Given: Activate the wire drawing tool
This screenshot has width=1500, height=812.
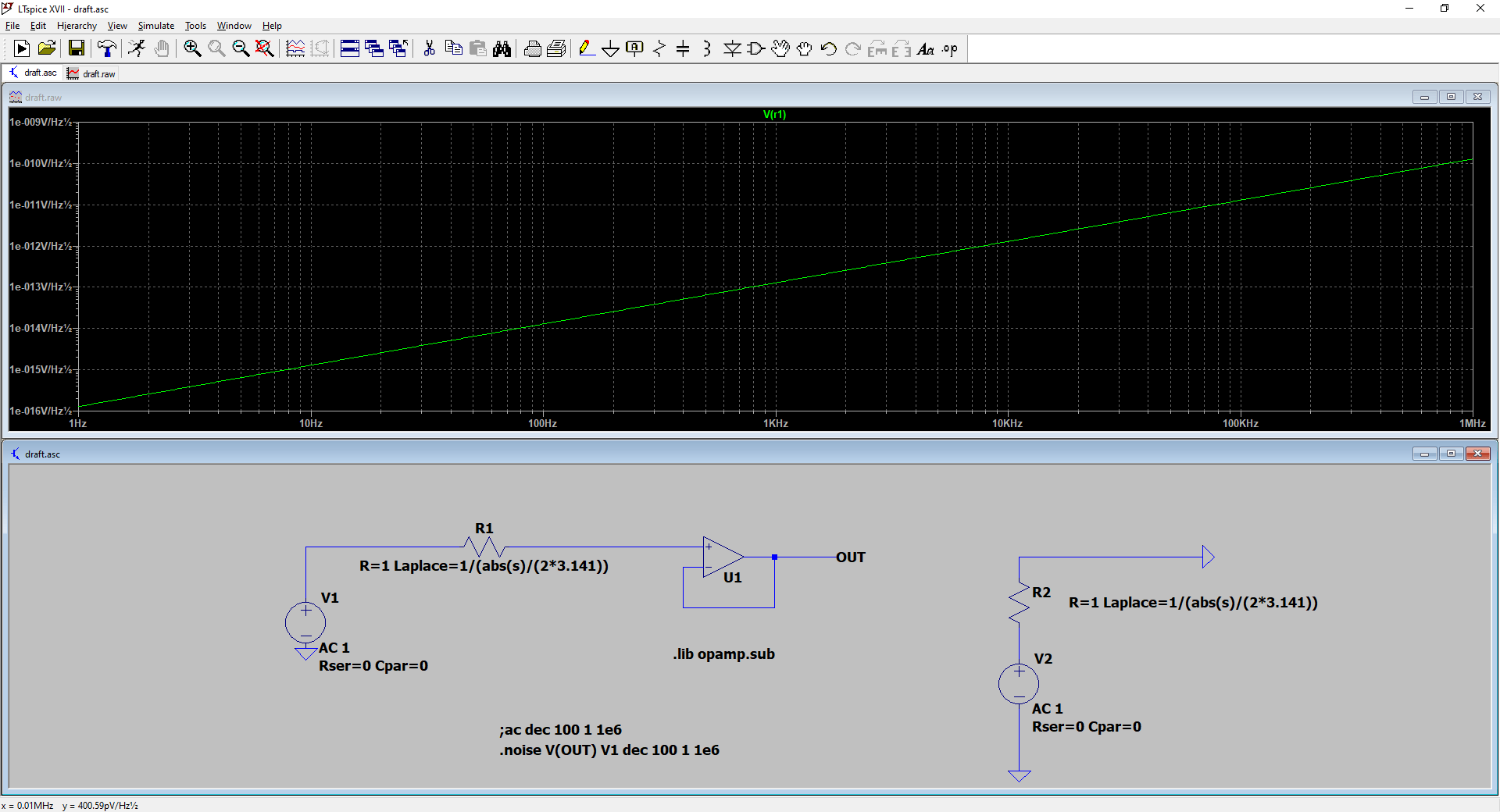Looking at the screenshot, I should 587,48.
